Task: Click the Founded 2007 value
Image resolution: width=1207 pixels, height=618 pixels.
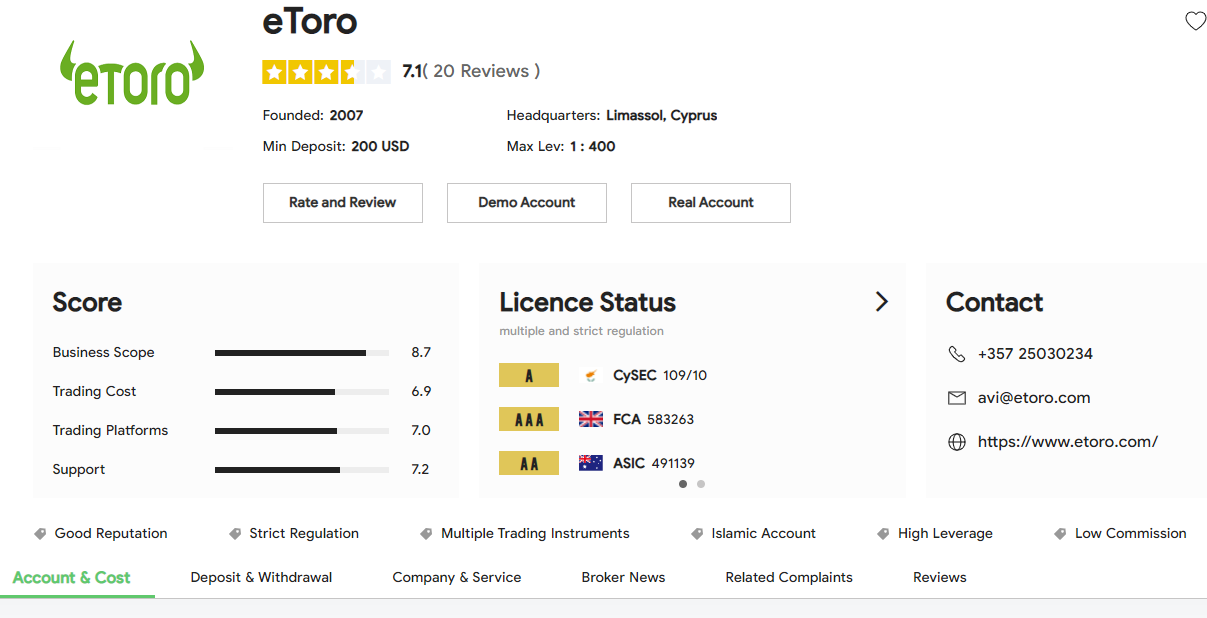Action: 347,115
